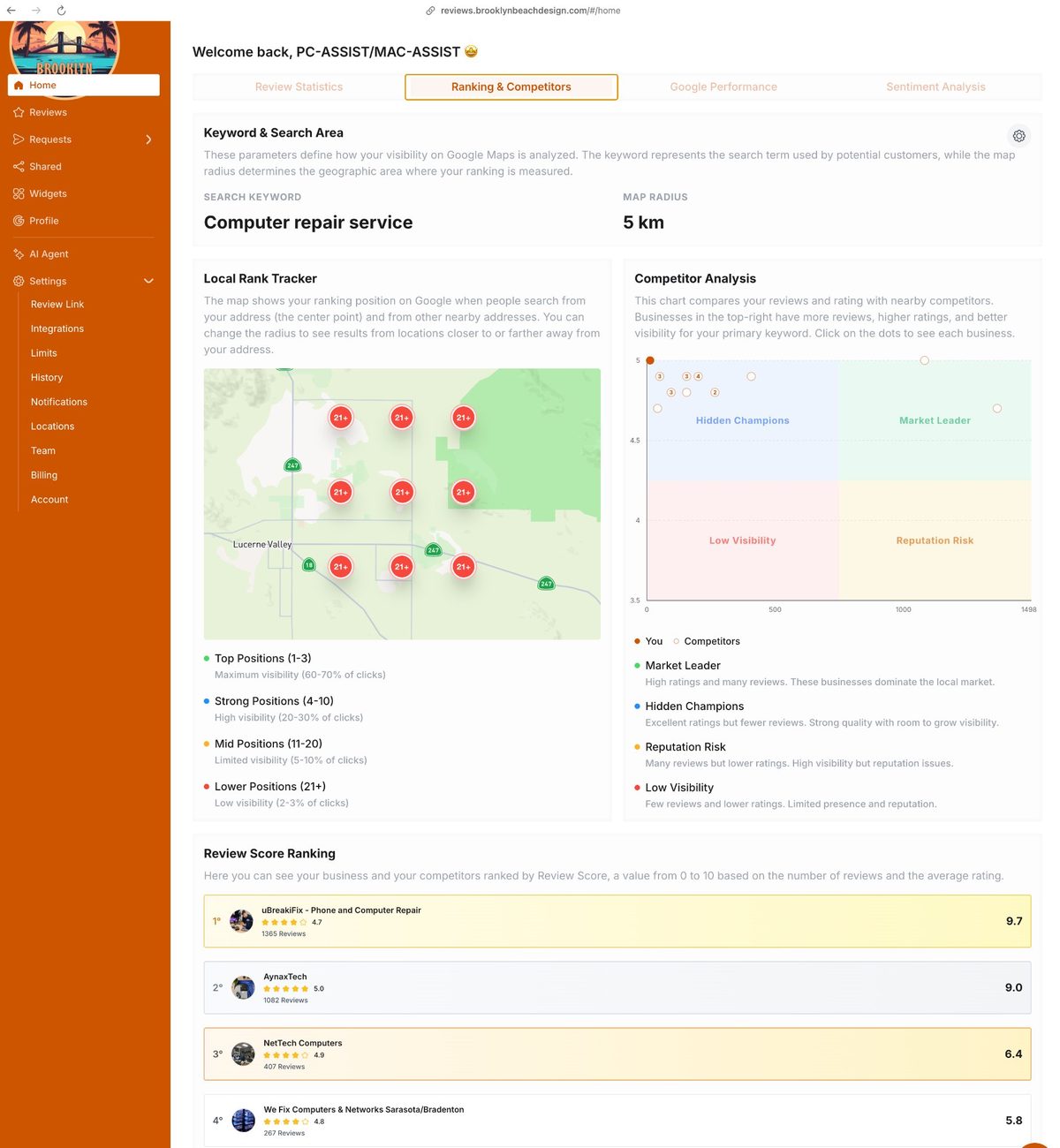
Task: Open Widgets page
Action: pyautogui.click(x=48, y=193)
